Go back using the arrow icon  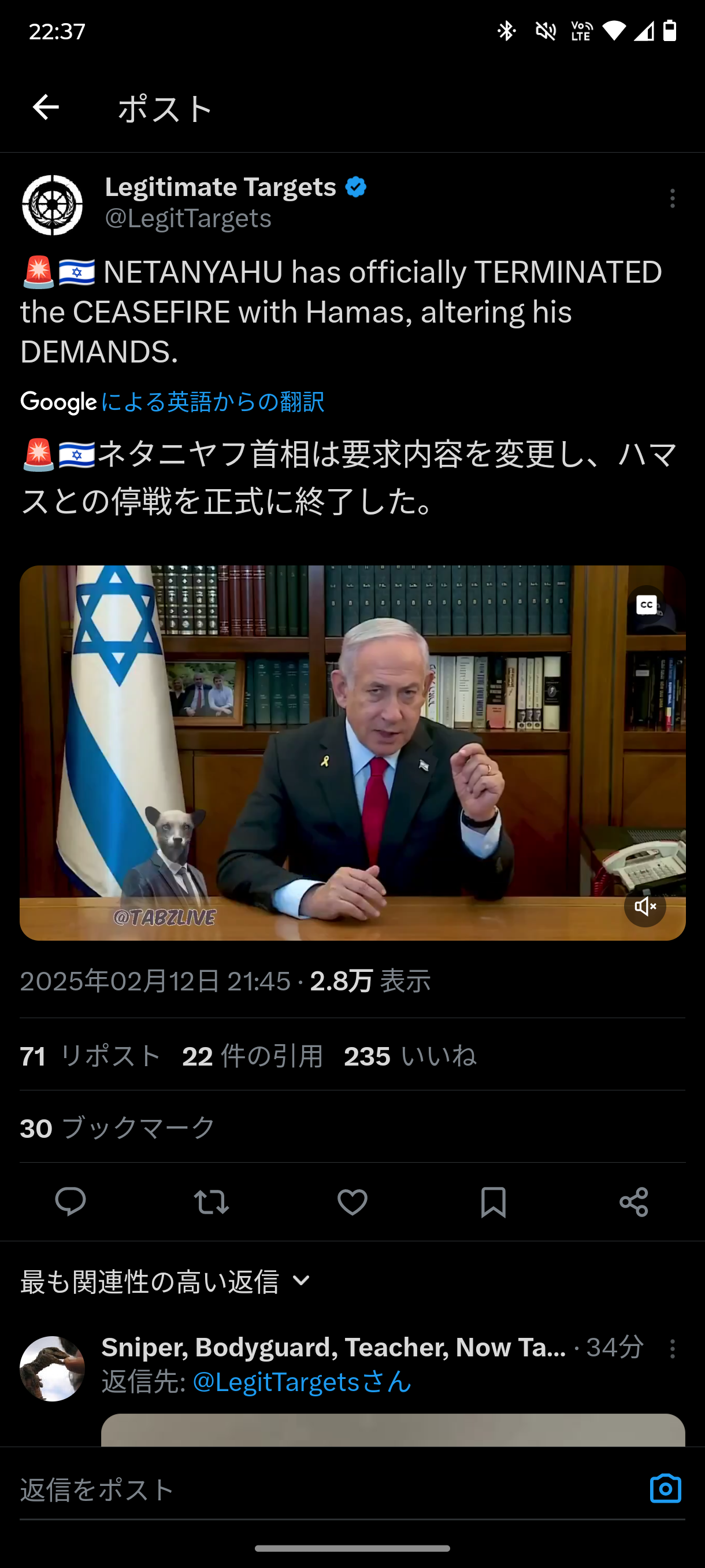coord(46,108)
